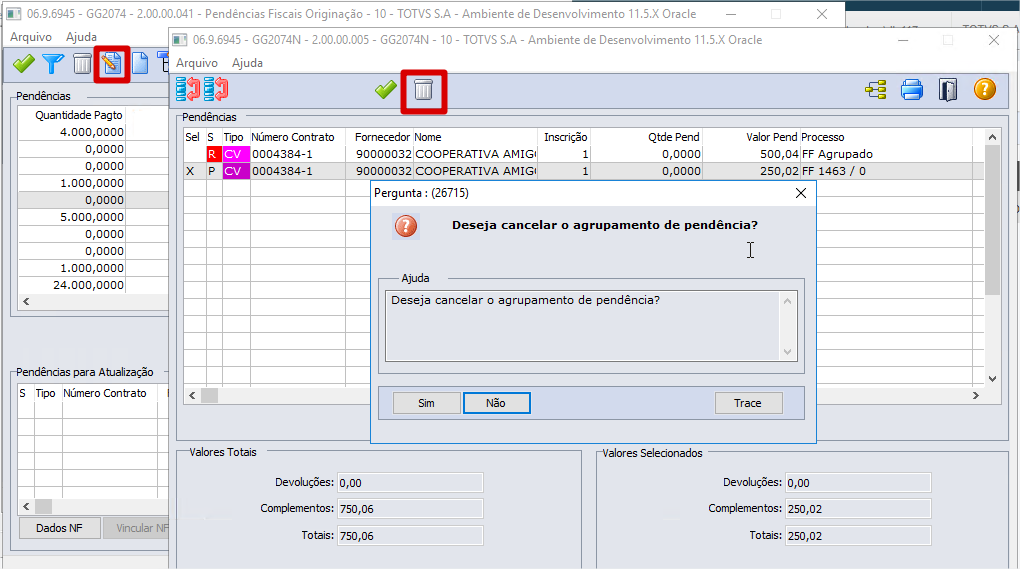Click the Valores Selecionados Devoluções field

click(858, 483)
